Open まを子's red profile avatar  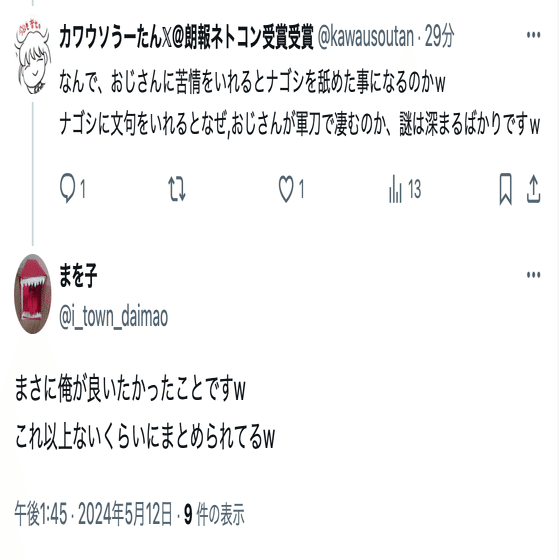pos(33,294)
